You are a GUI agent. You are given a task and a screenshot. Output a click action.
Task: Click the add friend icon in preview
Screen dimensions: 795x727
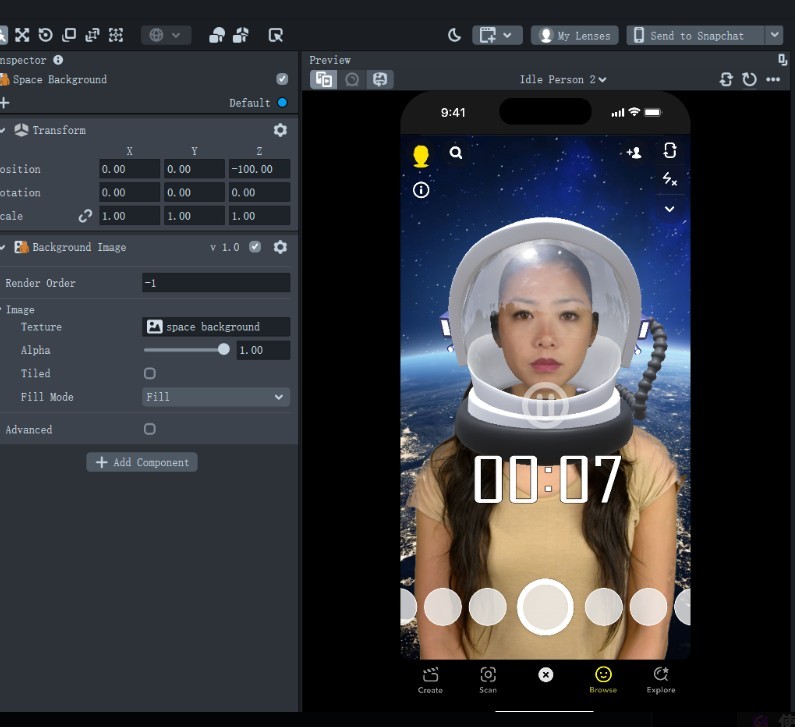pos(634,153)
